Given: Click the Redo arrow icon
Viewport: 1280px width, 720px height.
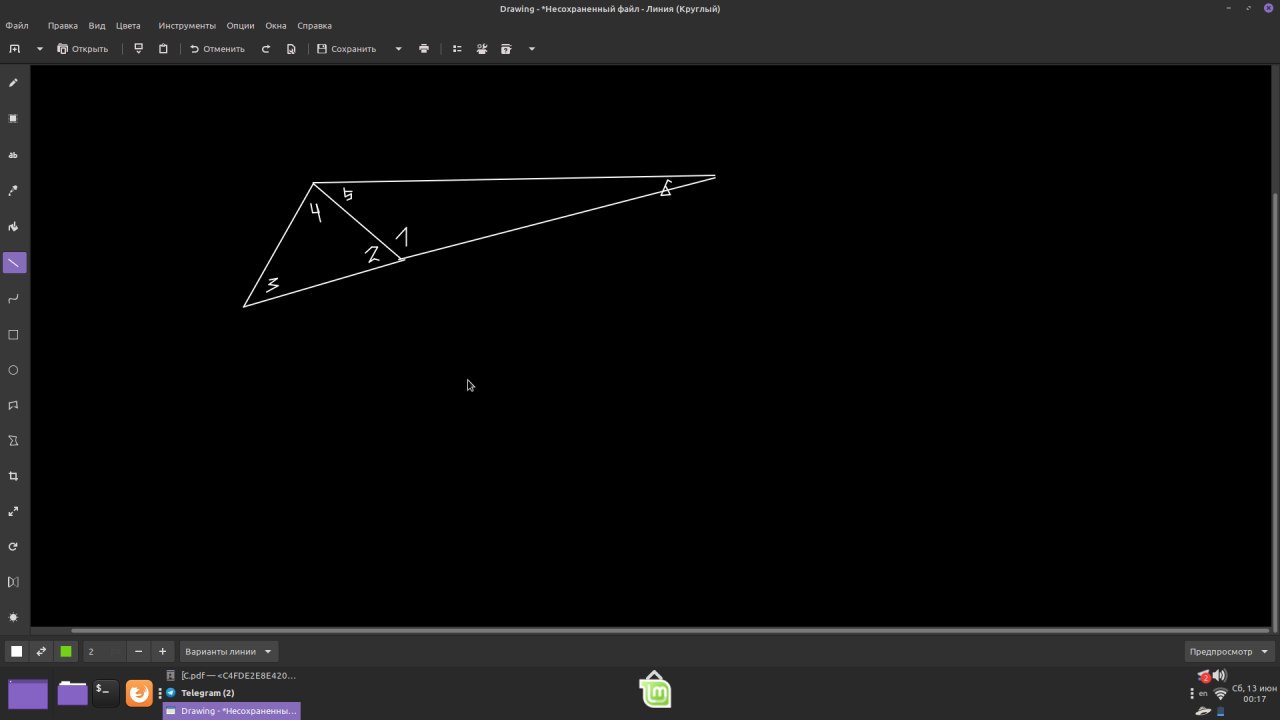Looking at the screenshot, I should [x=266, y=48].
